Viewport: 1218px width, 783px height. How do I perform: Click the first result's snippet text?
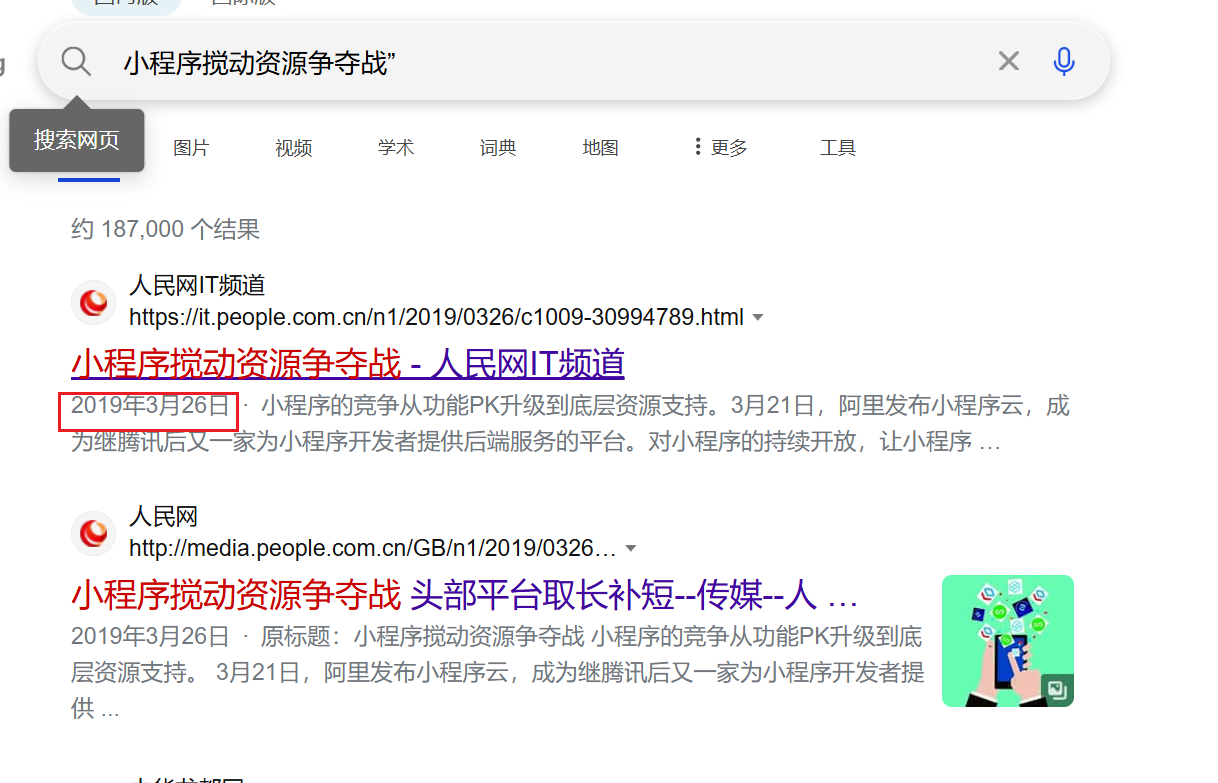click(570, 424)
